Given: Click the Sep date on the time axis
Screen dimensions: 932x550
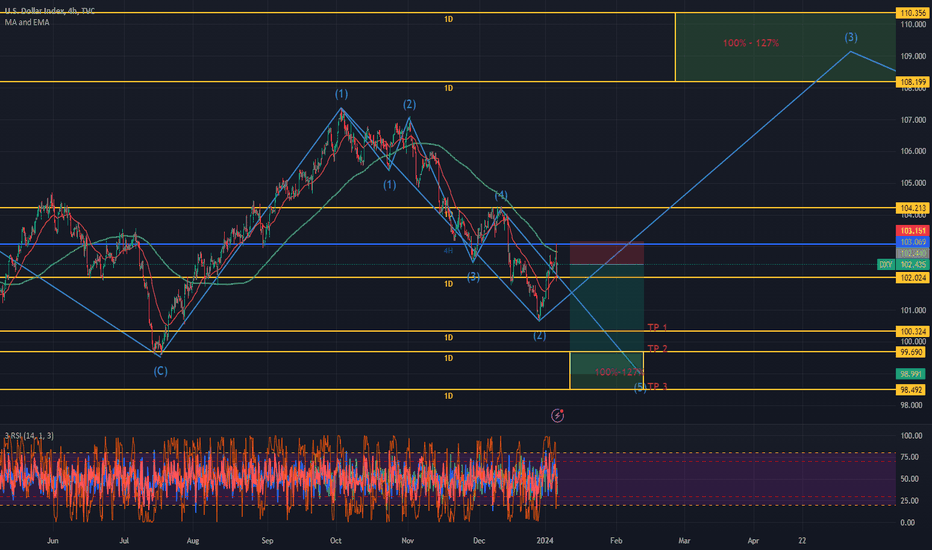Looking at the screenshot, I should pyautogui.click(x=267, y=540).
